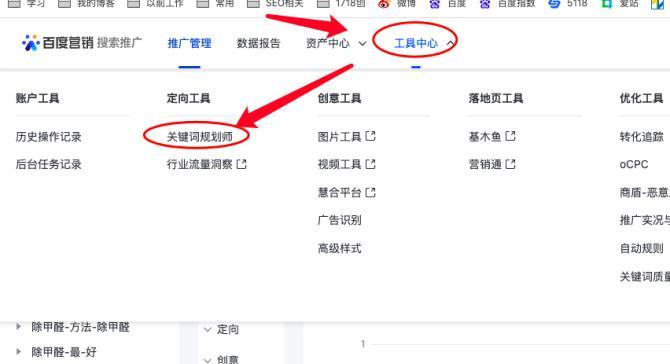Expand the 资产中心 dropdown chevron
This screenshot has height=364, width=670.
point(362,44)
